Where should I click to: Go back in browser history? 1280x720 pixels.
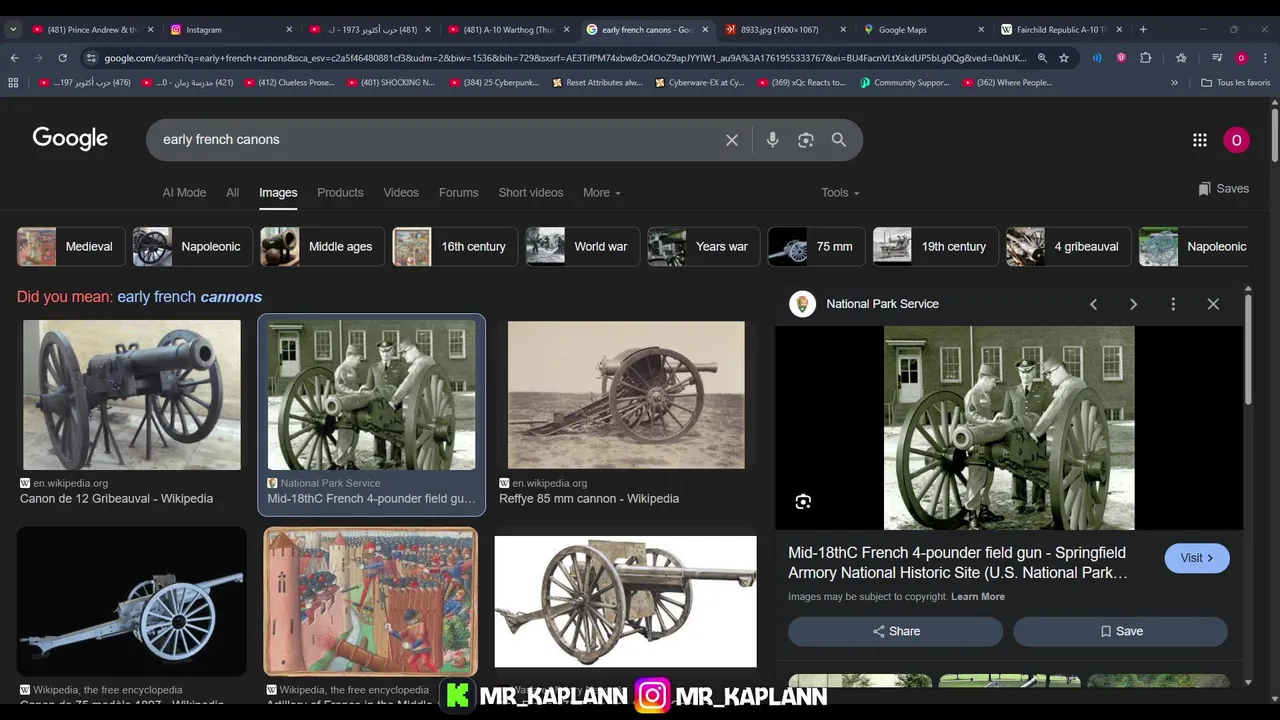14,58
